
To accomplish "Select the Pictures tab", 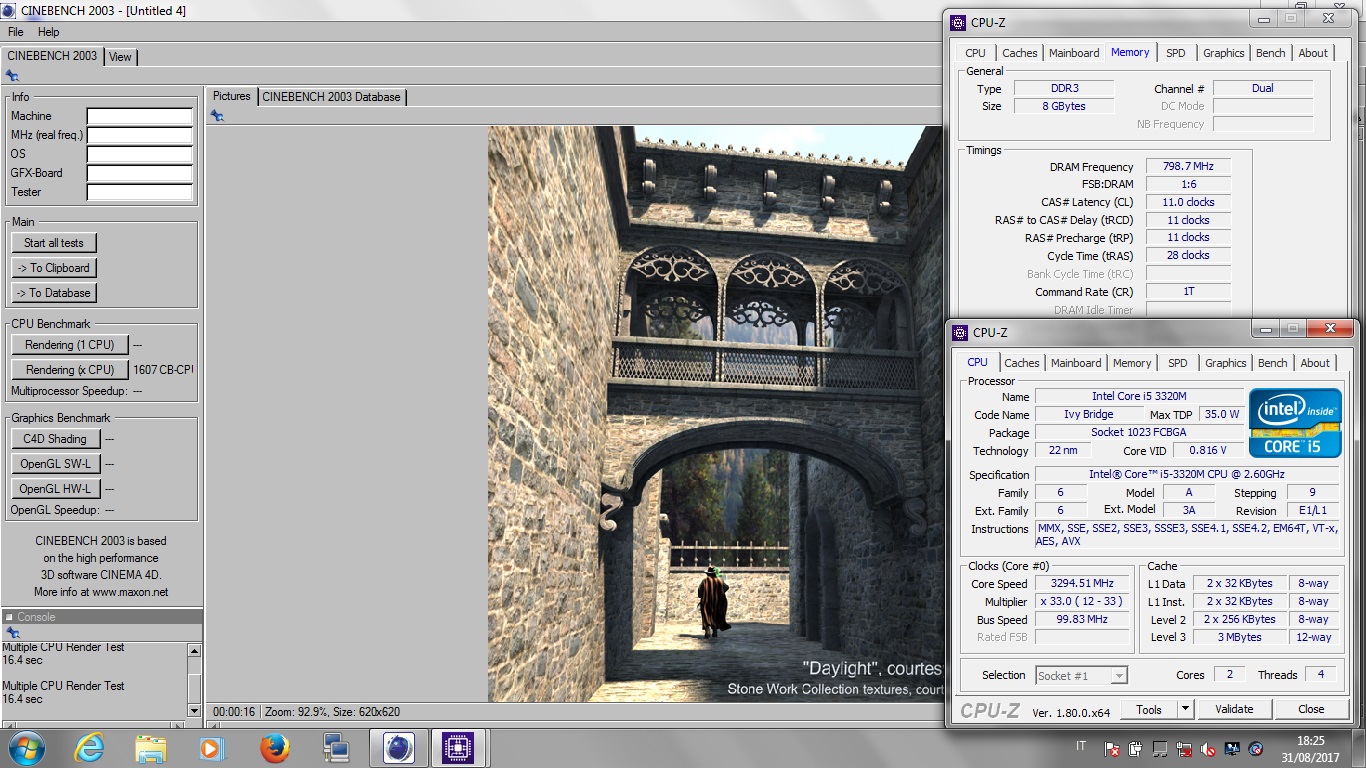I will (232, 96).
